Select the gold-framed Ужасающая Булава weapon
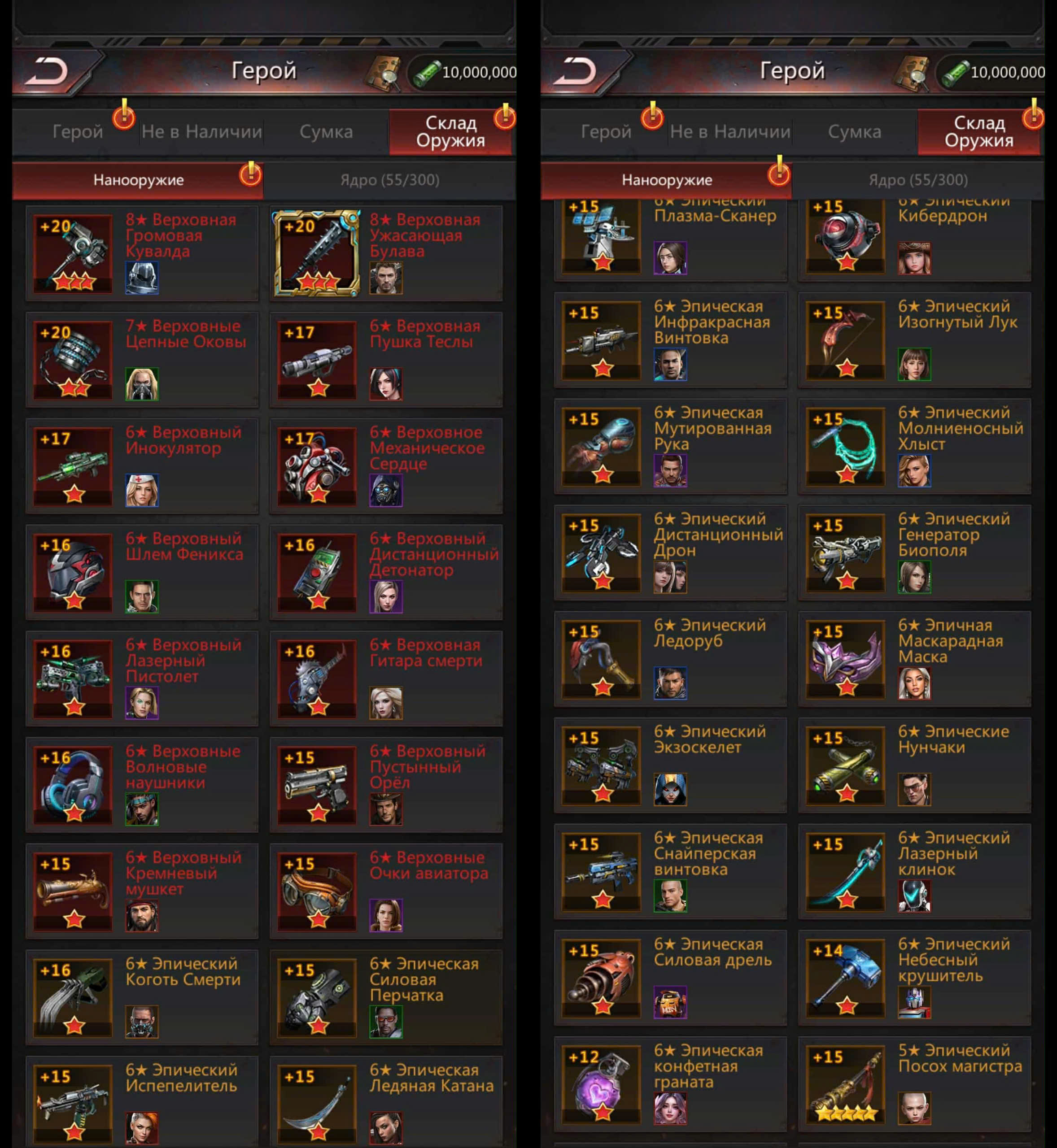1057x1148 pixels. [x=316, y=253]
